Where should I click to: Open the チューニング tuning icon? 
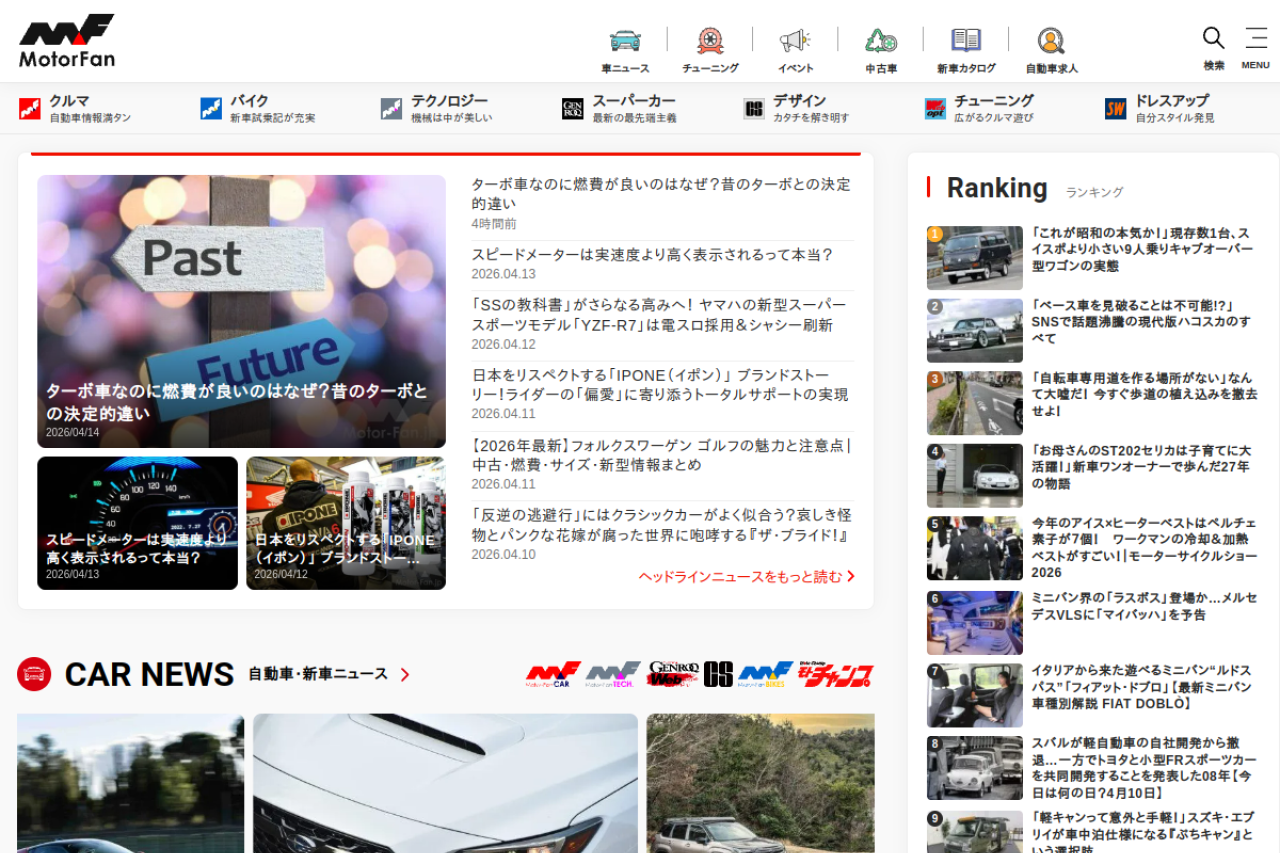tap(710, 42)
